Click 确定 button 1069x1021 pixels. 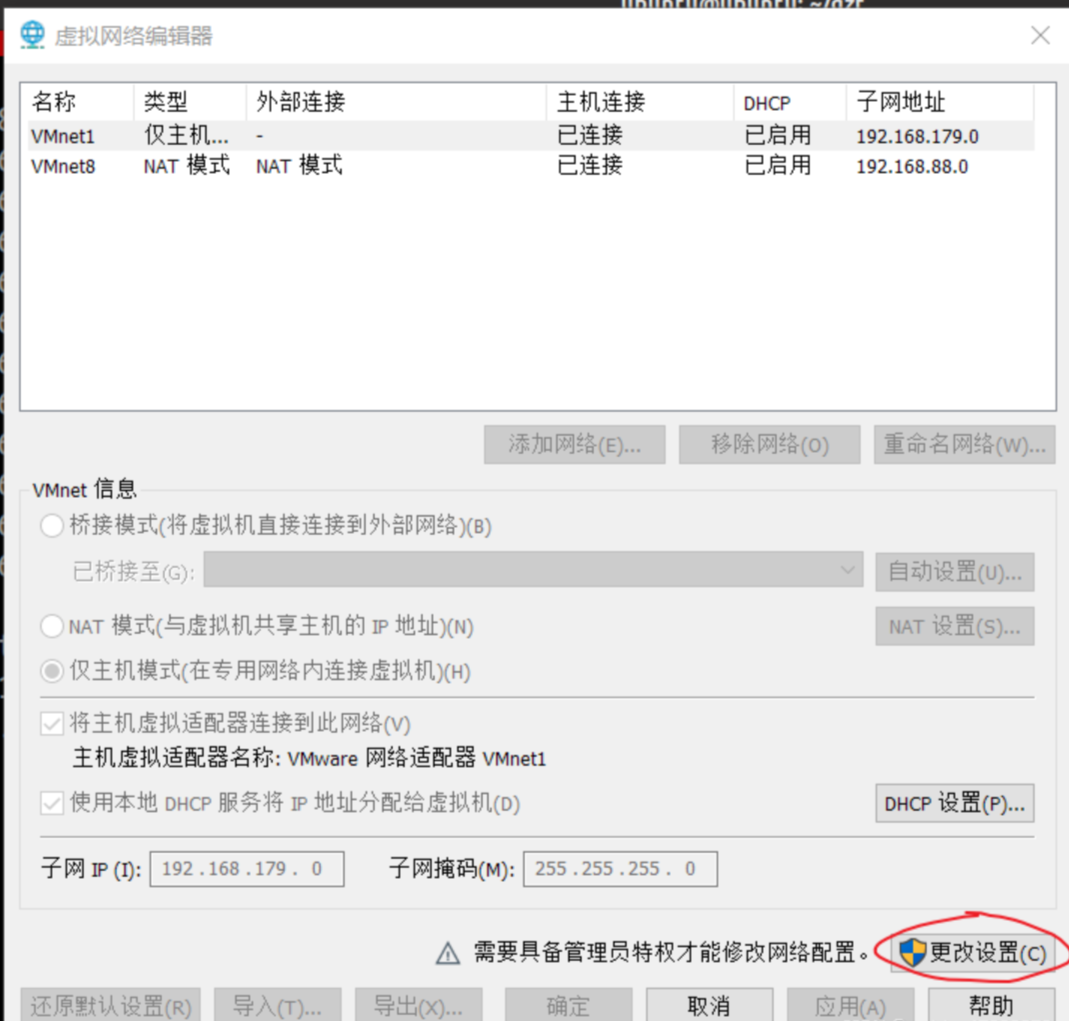pyautogui.click(x=569, y=1005)
